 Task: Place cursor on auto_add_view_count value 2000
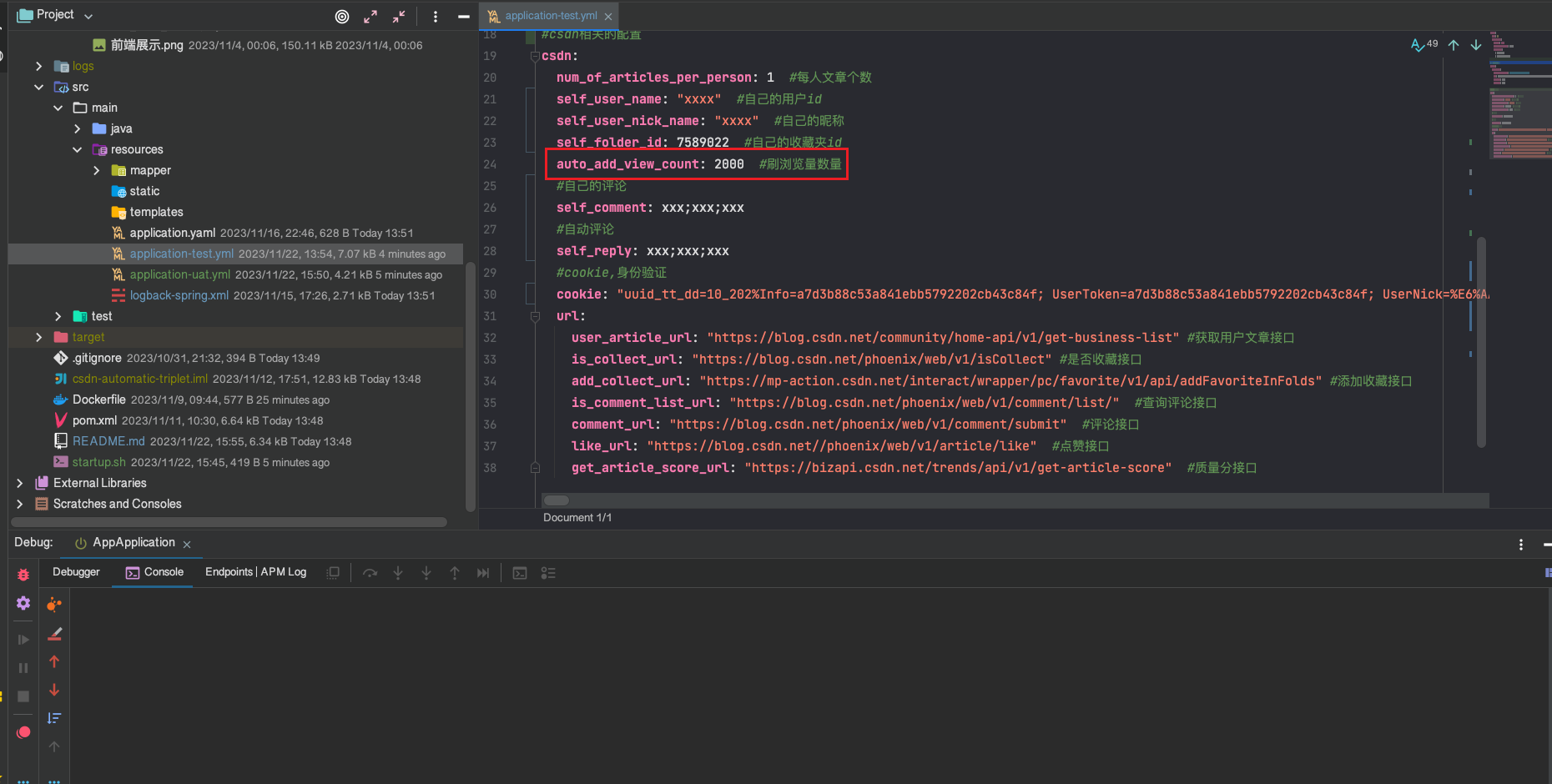click(728, 164)
